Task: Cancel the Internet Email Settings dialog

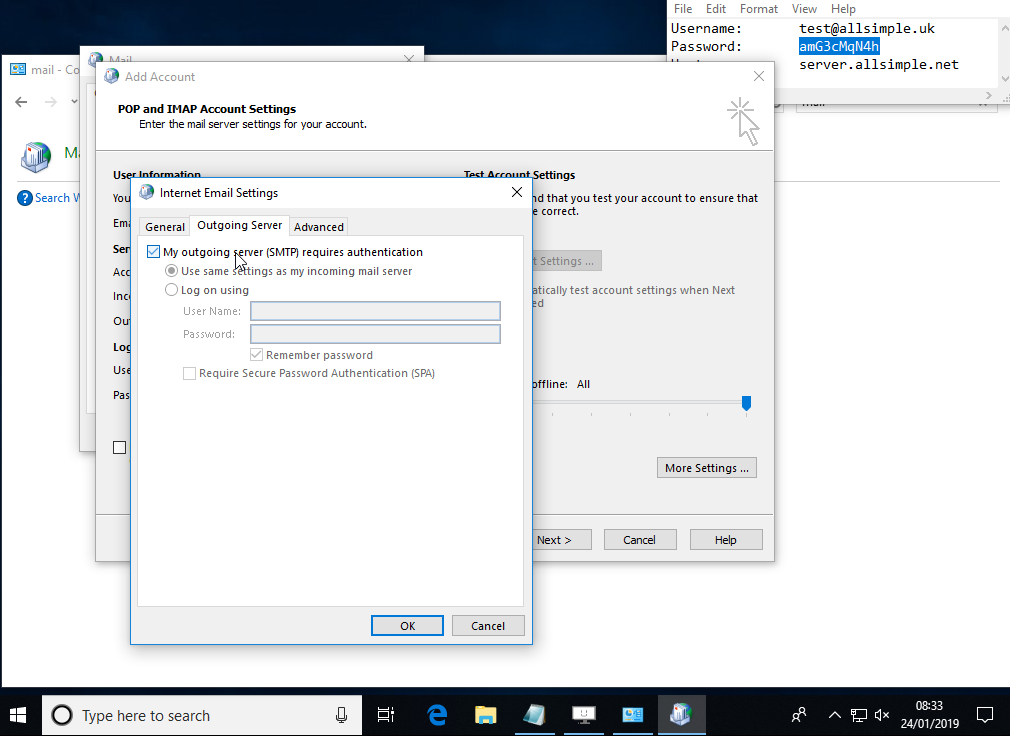Action: tap(488, 625)
